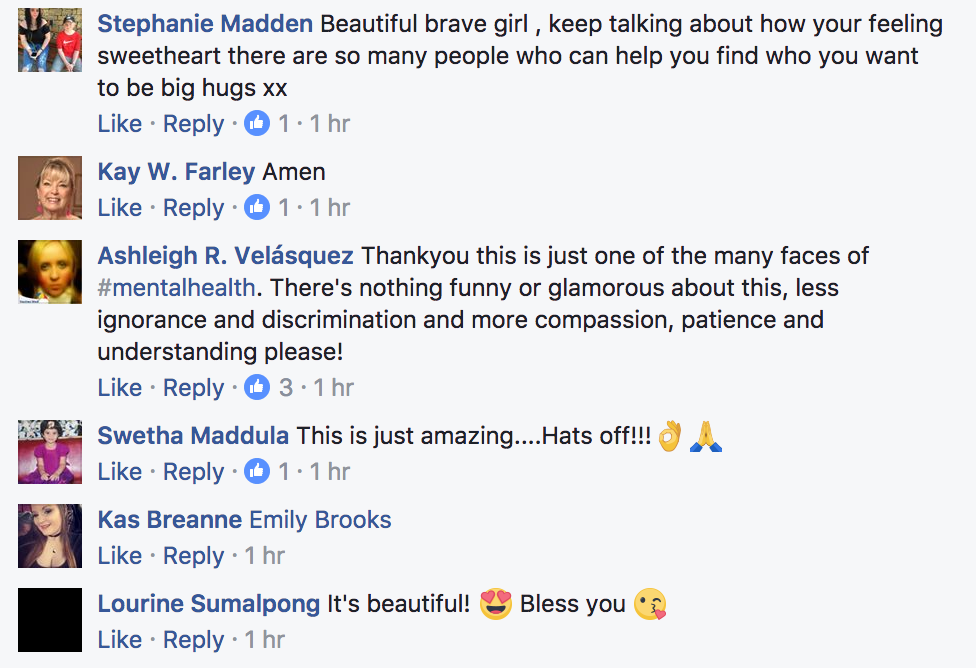
Task: Reply to Swetha Maddula's comment
Action: (x=193, y=472)
